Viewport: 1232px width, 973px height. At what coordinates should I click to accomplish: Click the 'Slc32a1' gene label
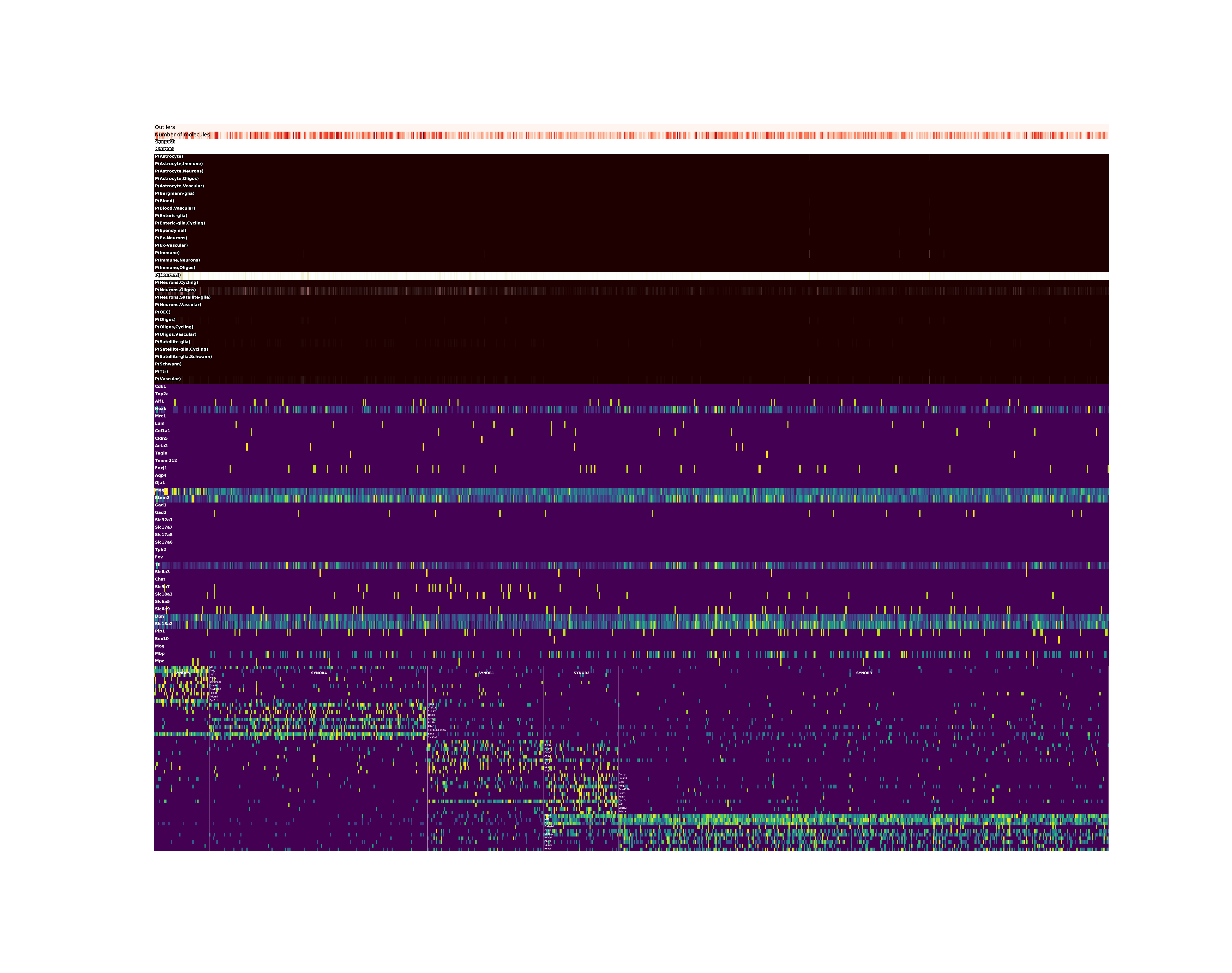163,520
